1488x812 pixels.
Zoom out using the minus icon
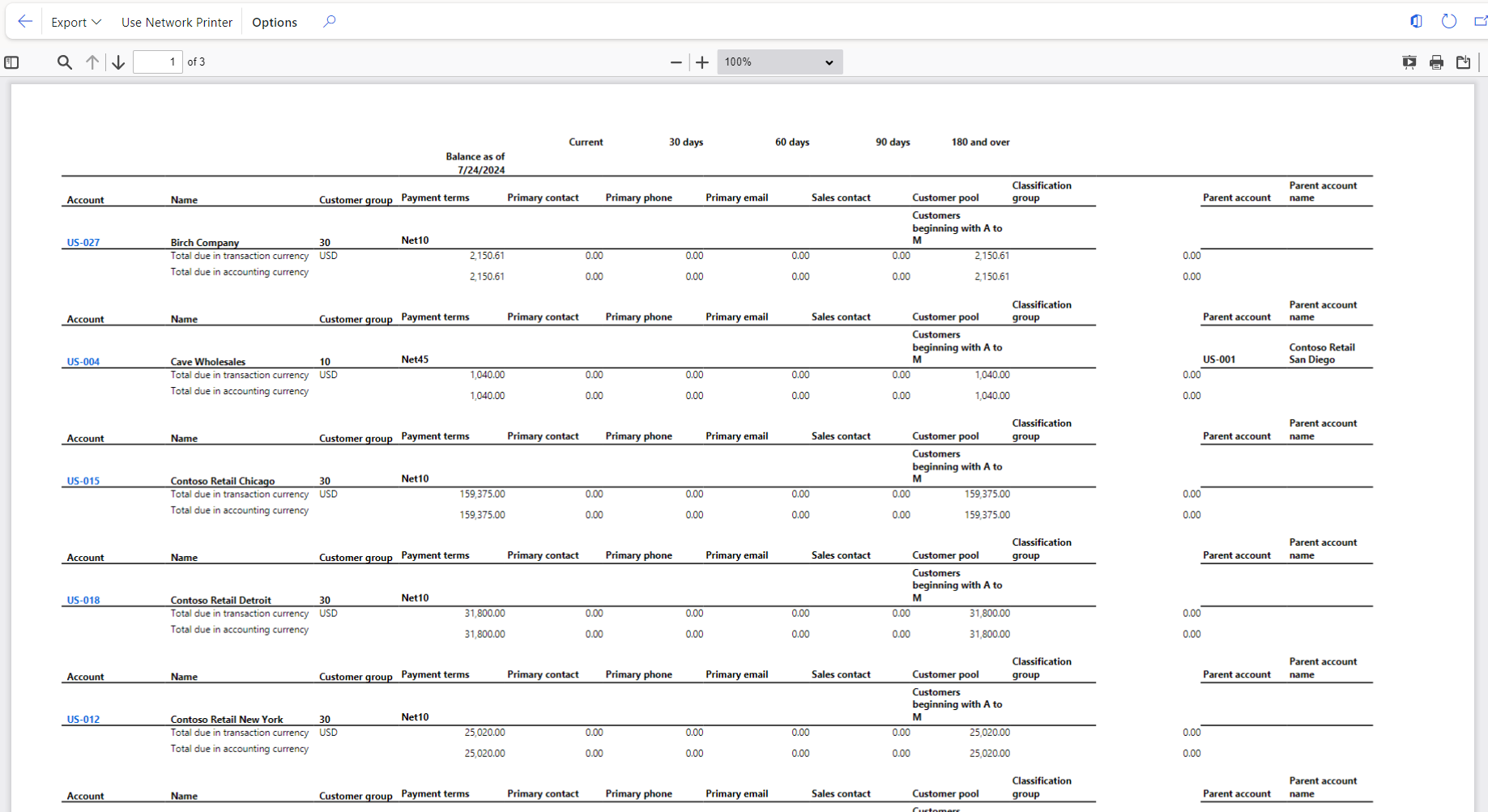pyautogui.click(x=676, y=62)
